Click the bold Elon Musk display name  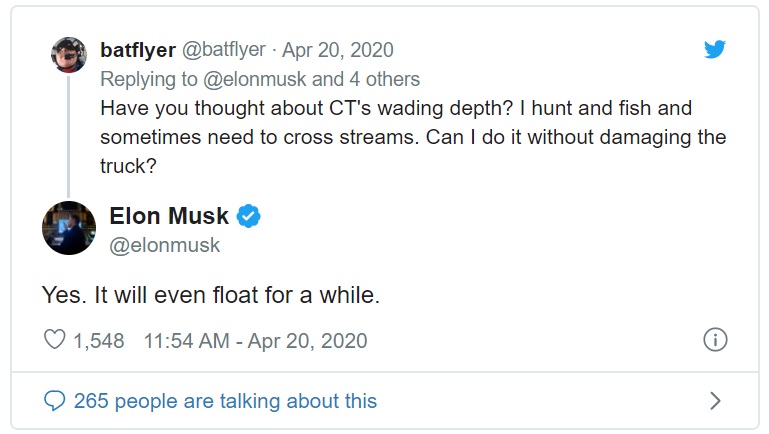pyautogui.click(x=169, y=216)
